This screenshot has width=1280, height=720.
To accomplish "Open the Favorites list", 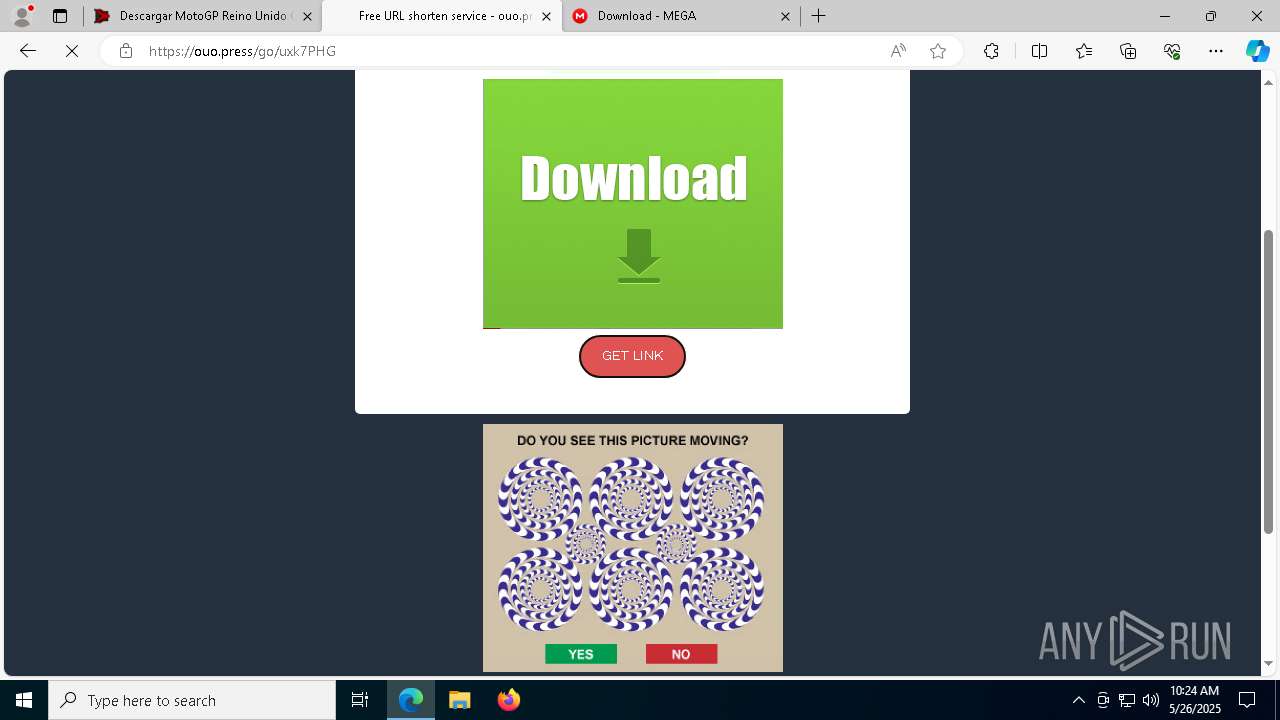I will click(1084, 51).
